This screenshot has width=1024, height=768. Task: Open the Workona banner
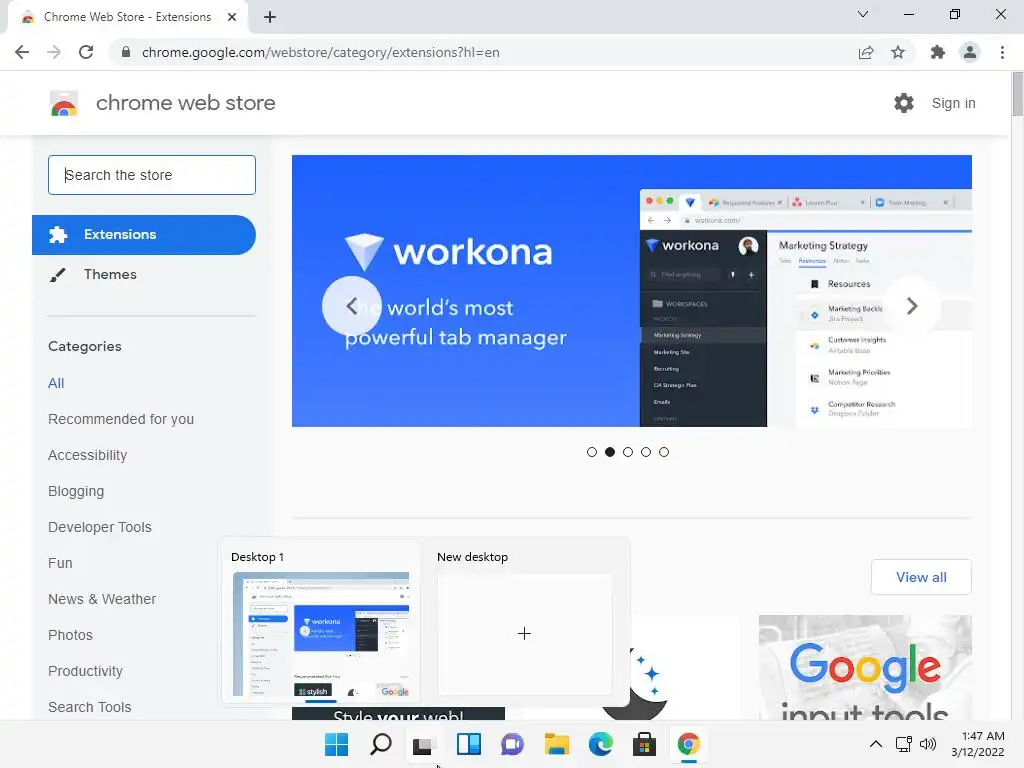click(x=632, y=291)
